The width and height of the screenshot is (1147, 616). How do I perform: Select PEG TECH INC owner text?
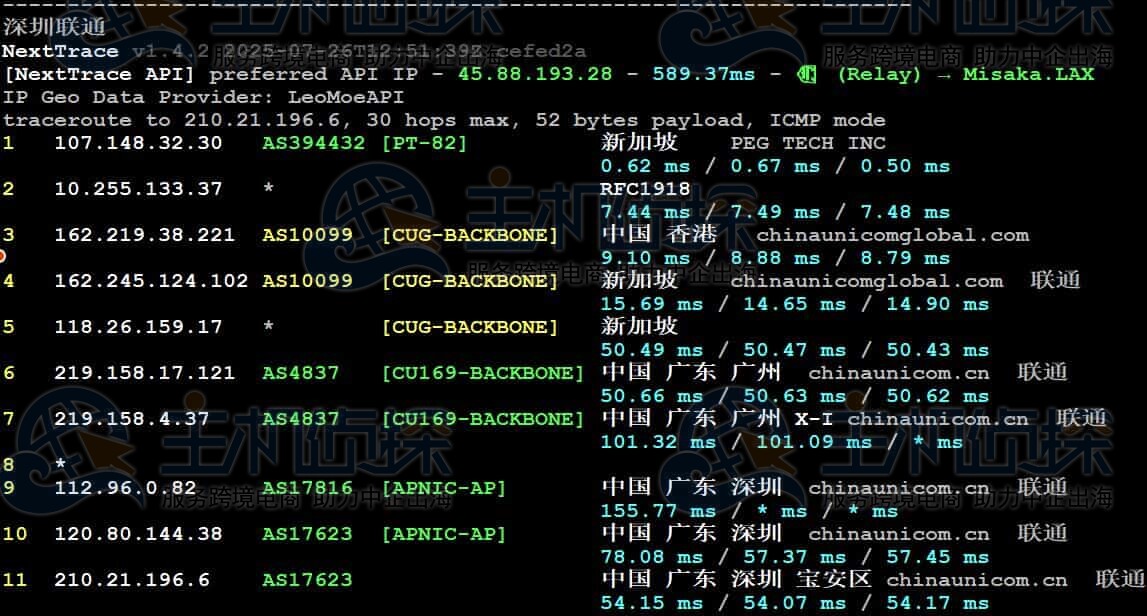808,143
